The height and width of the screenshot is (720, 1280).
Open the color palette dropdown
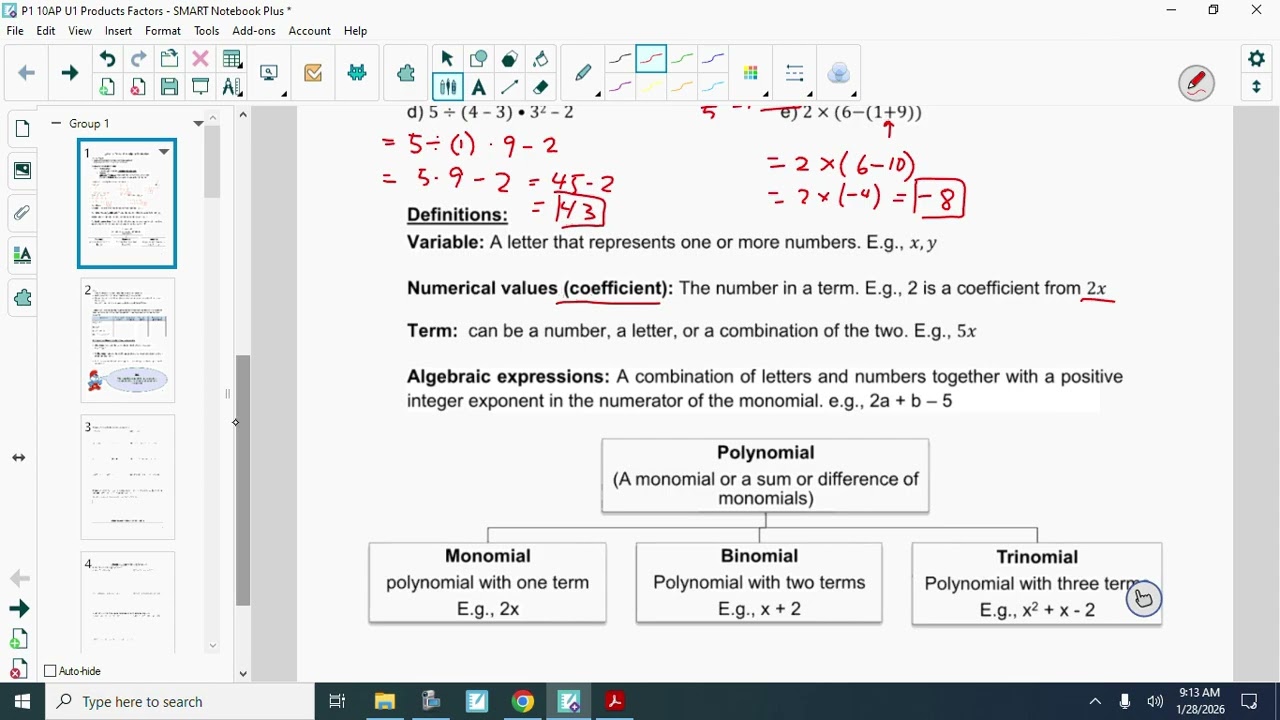click(751, 73)
